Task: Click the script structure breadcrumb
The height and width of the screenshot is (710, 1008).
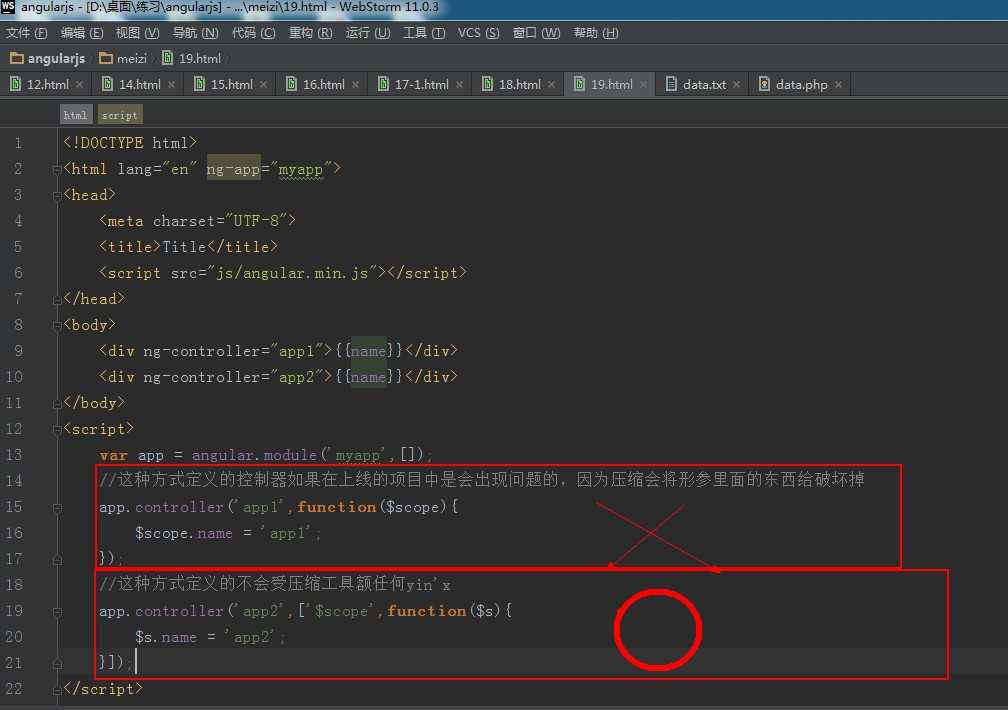Action: 120,115
